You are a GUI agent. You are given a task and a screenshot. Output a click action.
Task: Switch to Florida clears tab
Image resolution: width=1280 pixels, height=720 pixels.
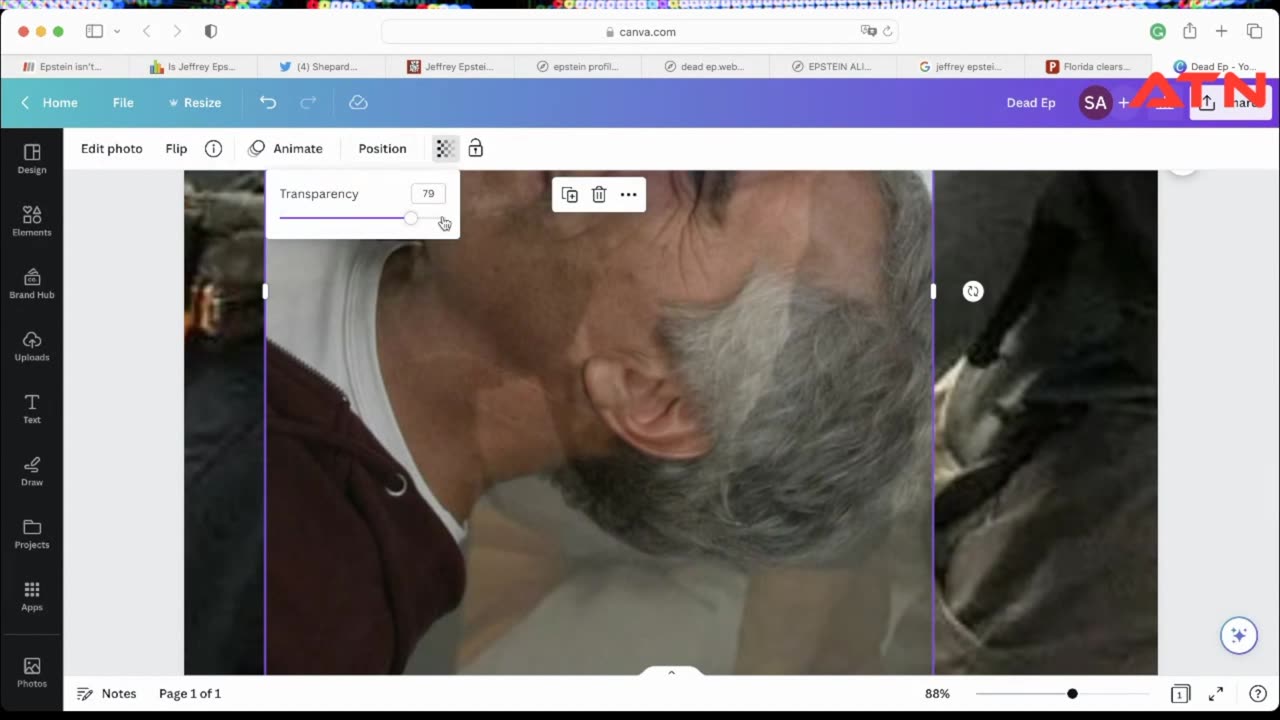tap(1089, 67)
